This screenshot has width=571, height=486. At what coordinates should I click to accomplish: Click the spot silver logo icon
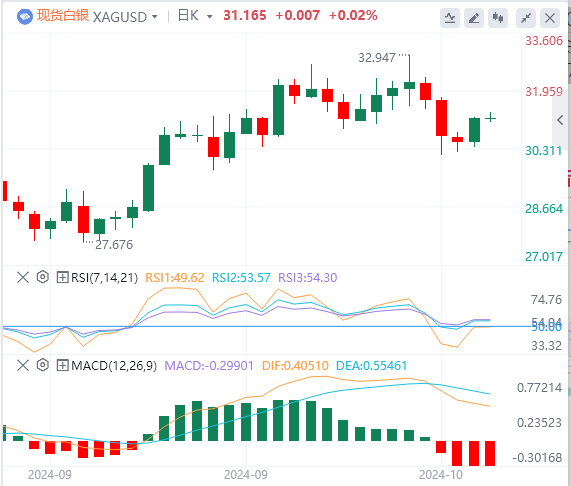(x=25, y=17)
